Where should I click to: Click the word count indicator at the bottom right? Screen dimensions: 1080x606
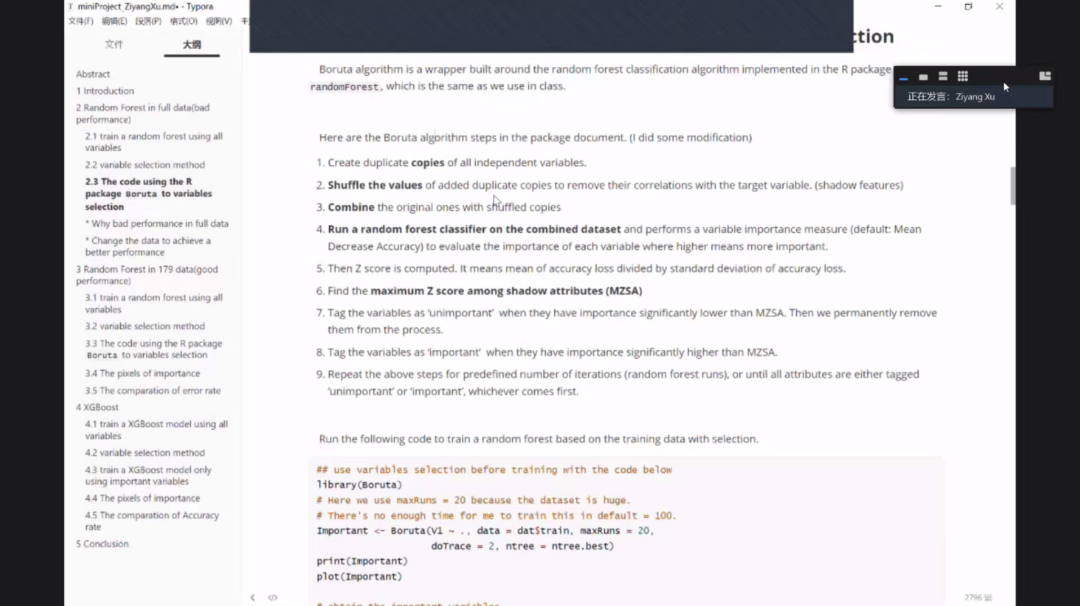pos(978,598)
